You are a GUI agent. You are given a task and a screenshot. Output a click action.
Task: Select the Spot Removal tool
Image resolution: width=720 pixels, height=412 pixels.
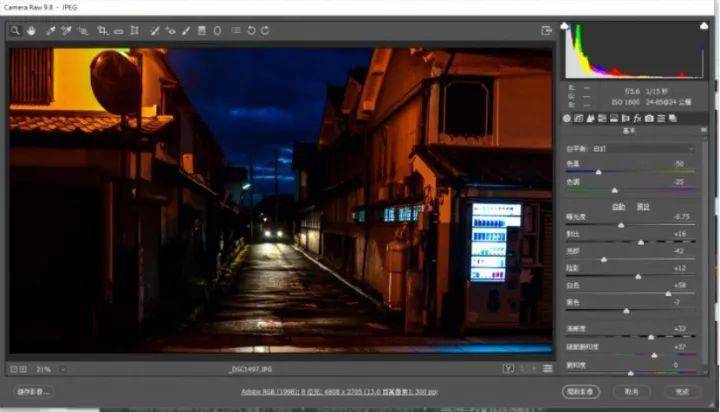point(155,31)
